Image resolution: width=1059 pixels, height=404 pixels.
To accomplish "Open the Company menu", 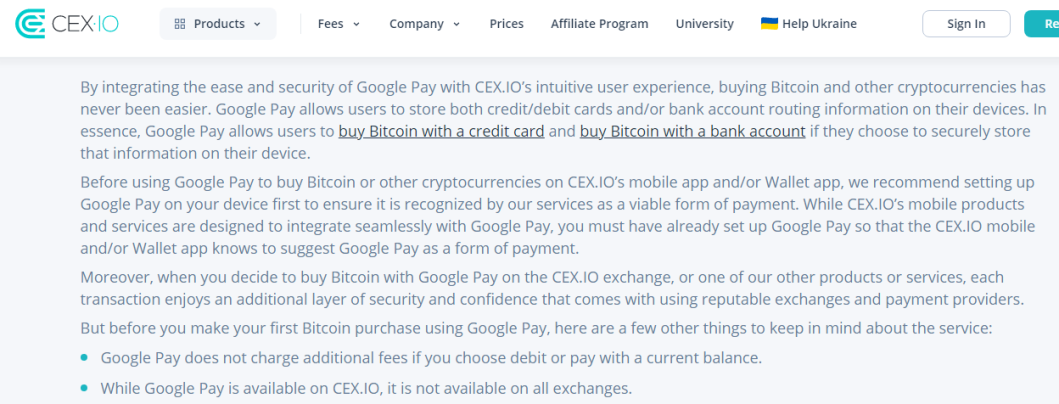I will [x=425, y=24].
